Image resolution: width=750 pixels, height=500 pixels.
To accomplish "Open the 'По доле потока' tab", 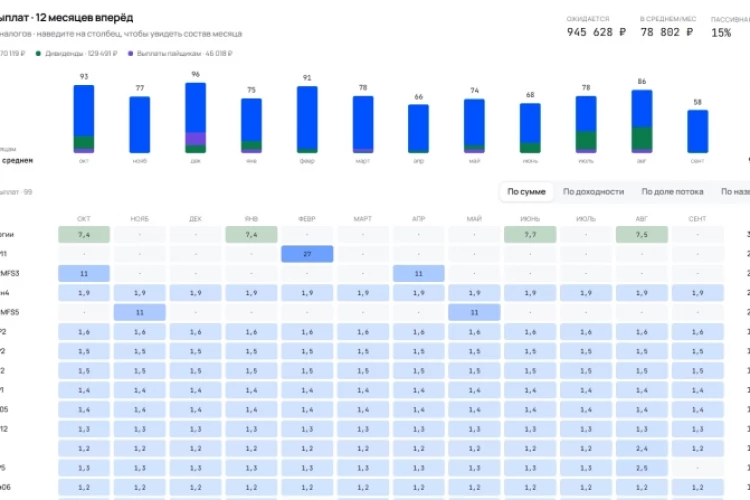I will [x=672, y=191].
